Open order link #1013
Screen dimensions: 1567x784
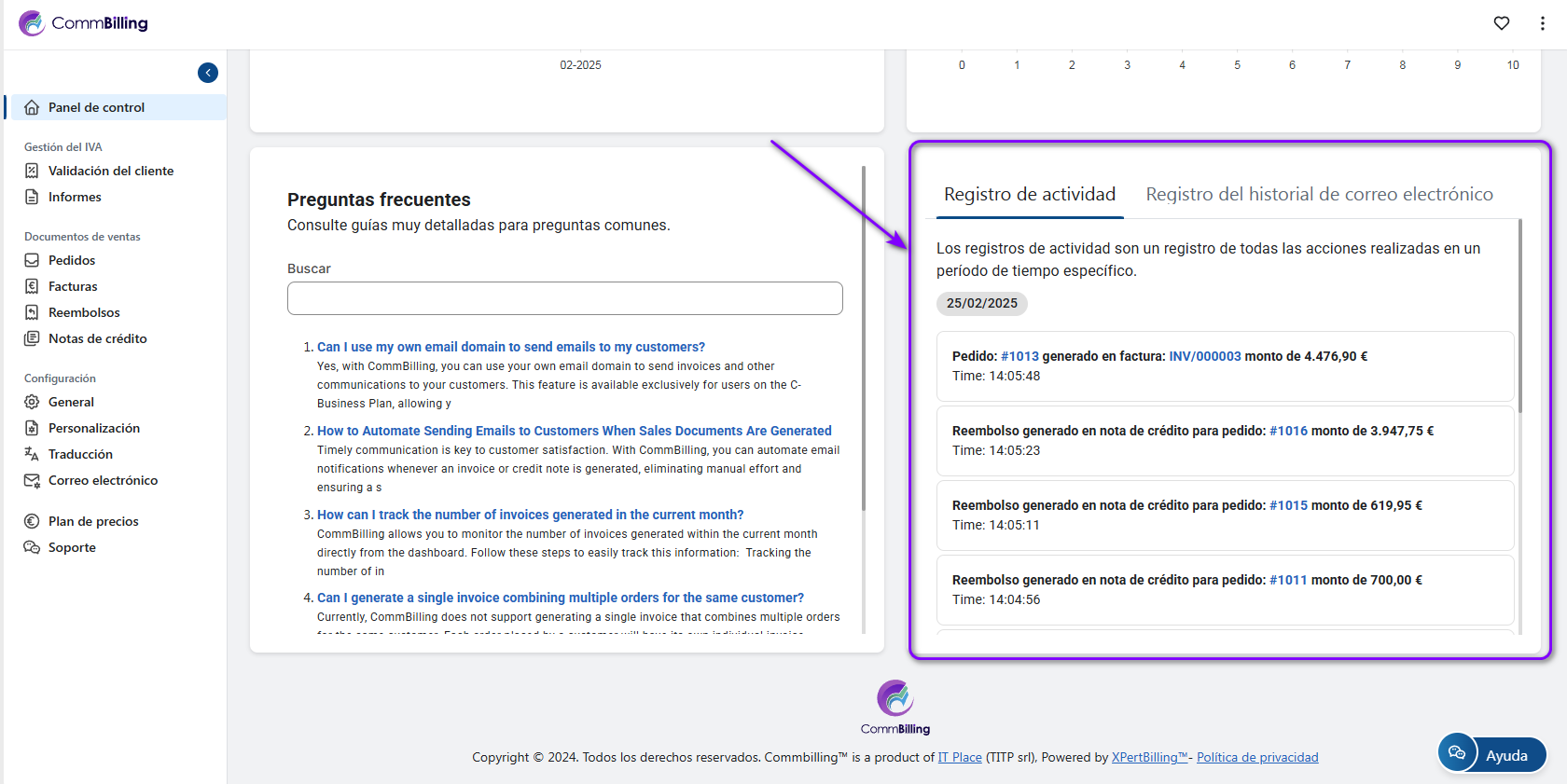[1019, 356]
